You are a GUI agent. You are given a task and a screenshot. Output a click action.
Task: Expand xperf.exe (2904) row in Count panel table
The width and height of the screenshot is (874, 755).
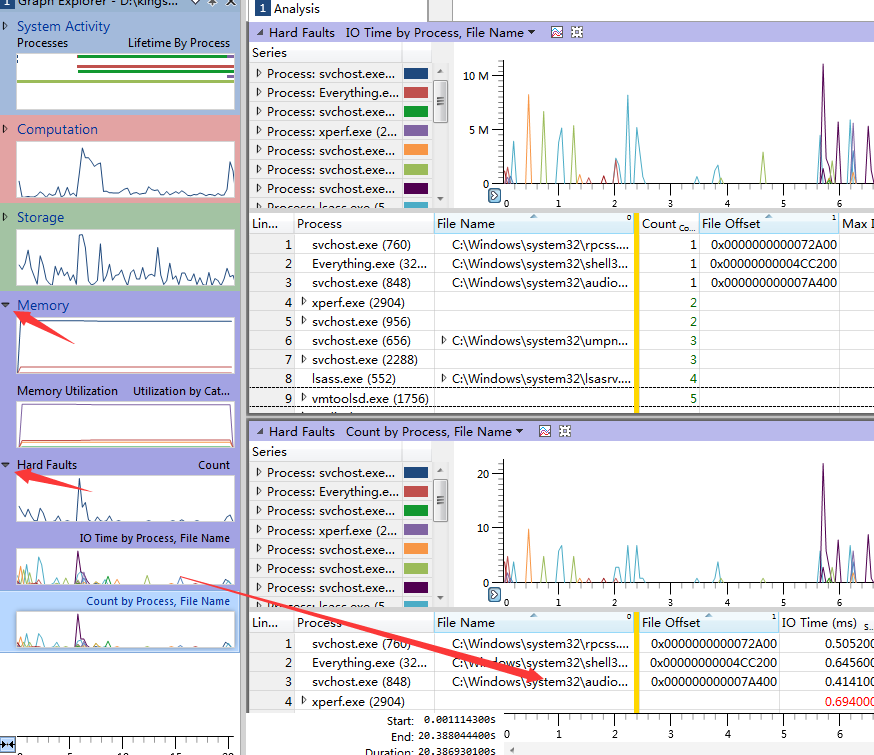pos(304,701)
